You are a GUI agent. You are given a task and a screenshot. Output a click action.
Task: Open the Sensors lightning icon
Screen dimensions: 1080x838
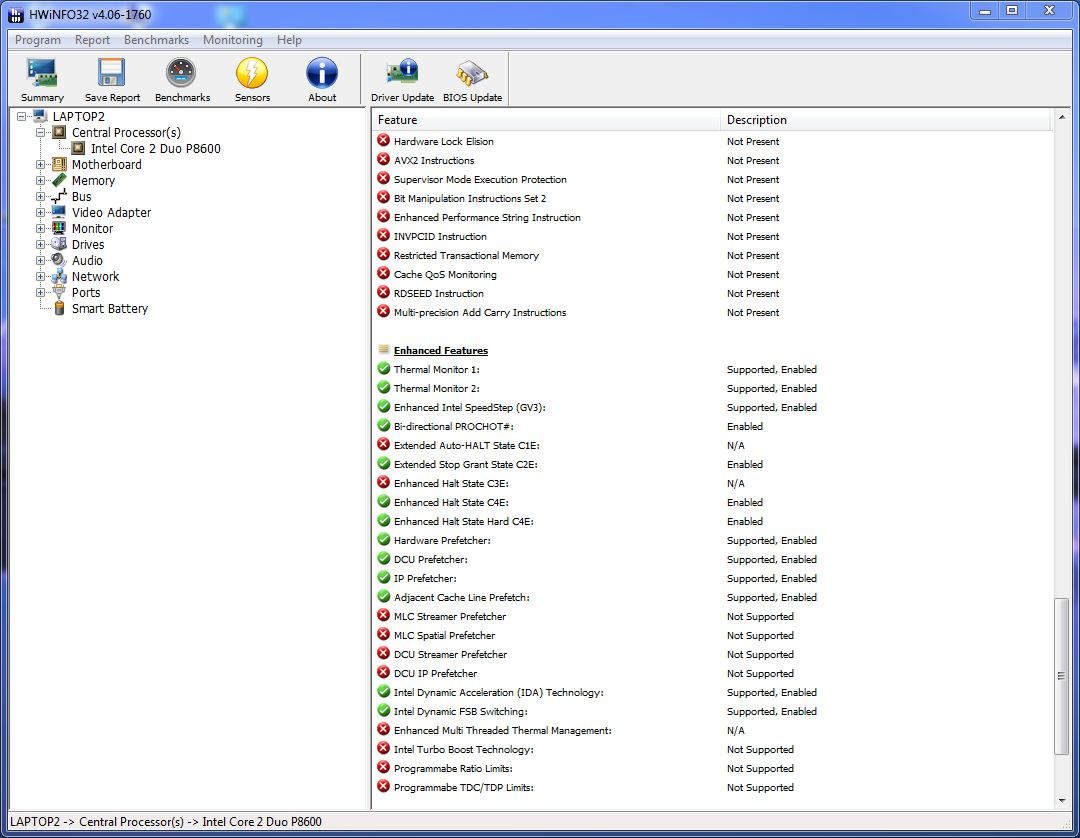click(x=252, y=79)
